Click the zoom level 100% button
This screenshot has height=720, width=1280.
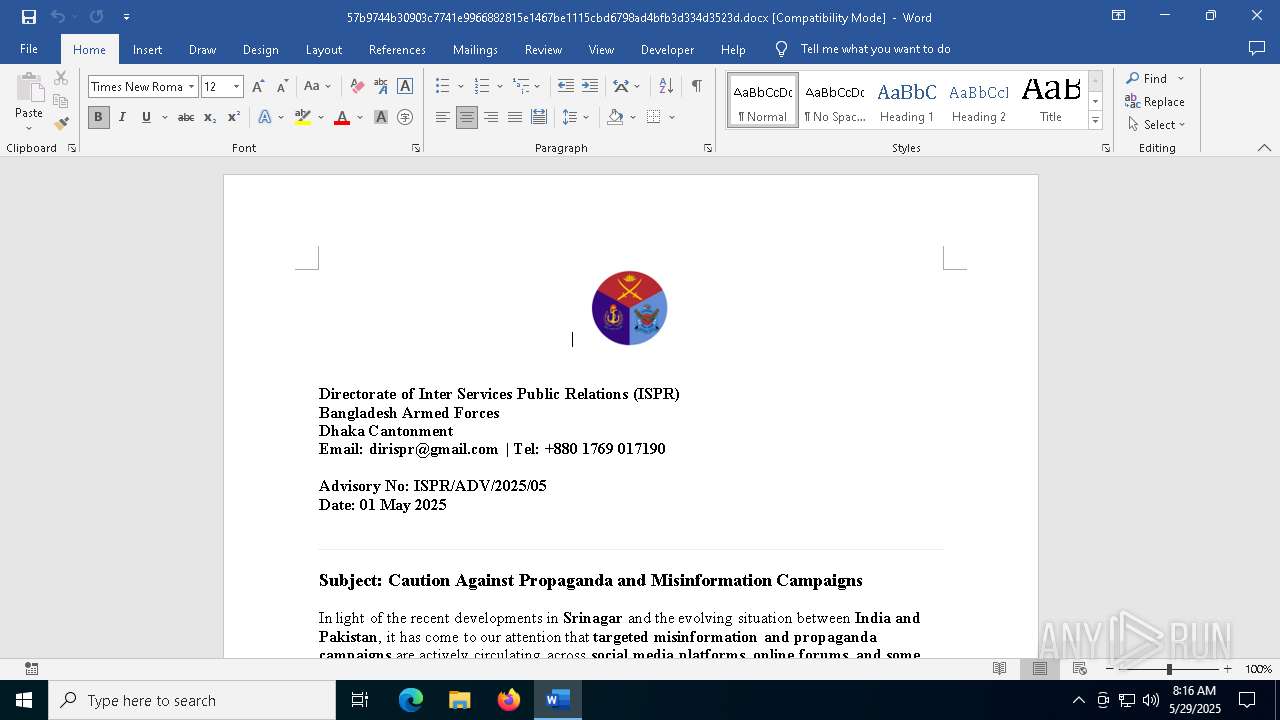point(1258,669)
